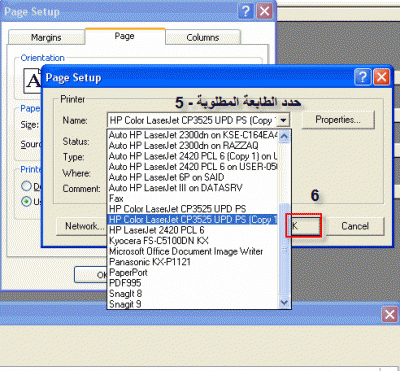The image size is (400, 371).
Task: Select highlighted HP Color LaserJet CP3525 (Copy 1)
Action: coord(193,220)
